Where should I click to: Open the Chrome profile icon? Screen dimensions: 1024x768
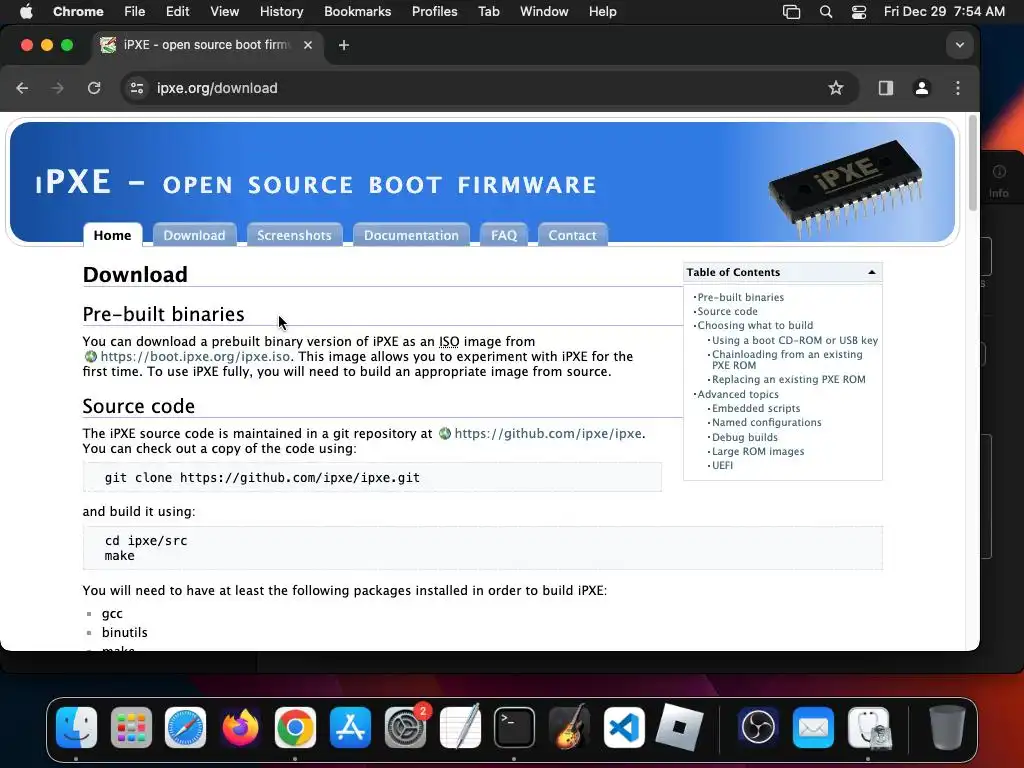click(921, 88)
